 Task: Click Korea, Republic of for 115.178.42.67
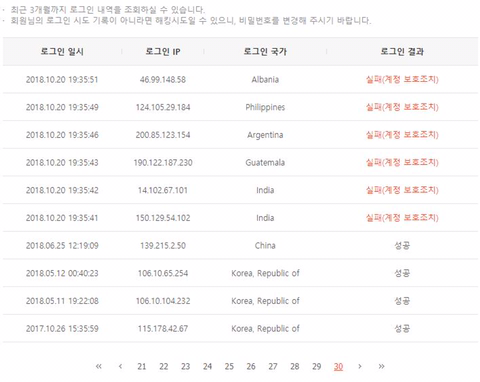(265, 329)
